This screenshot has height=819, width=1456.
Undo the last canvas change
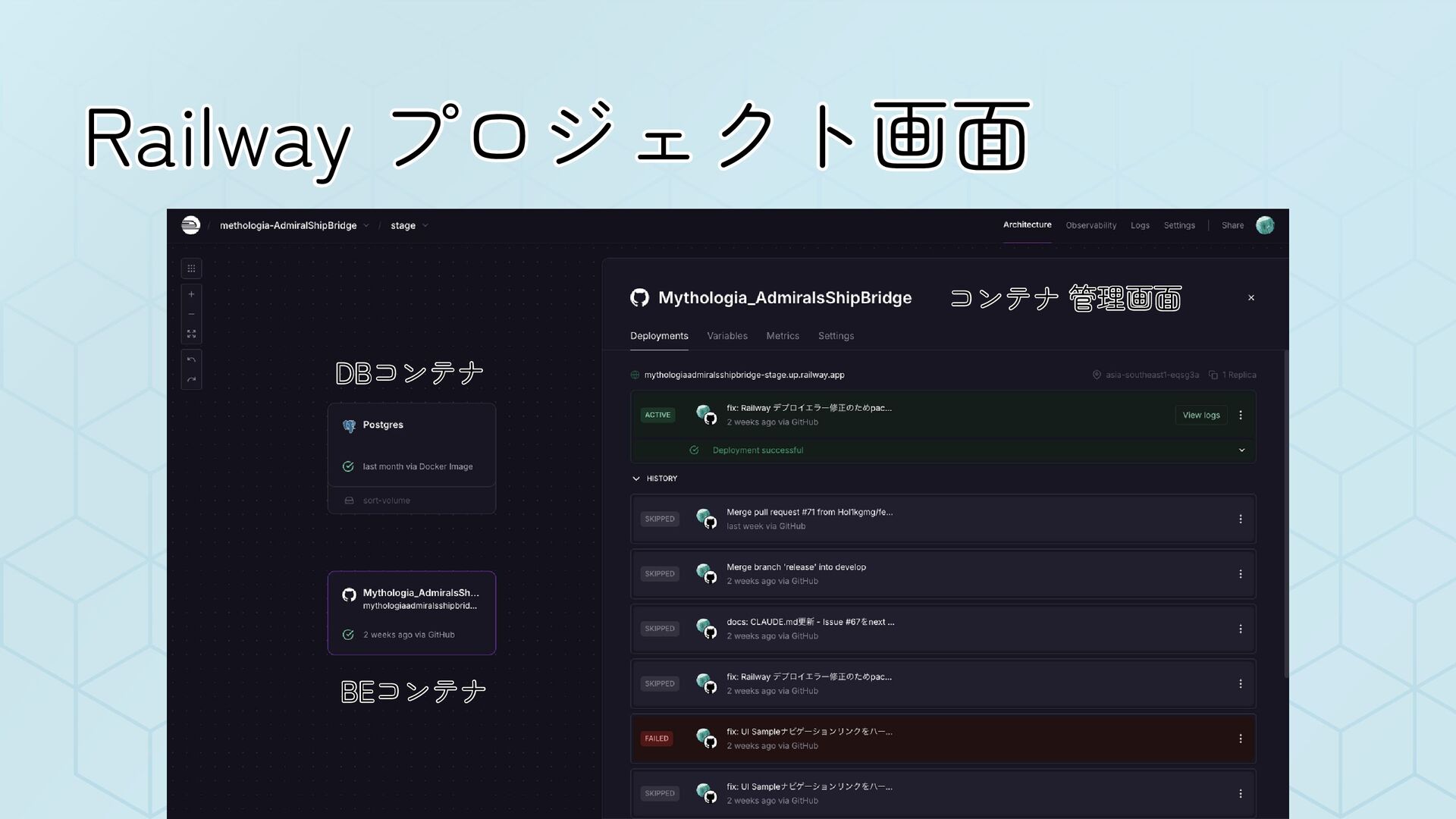pyautogui.click(x=191, y=359)
